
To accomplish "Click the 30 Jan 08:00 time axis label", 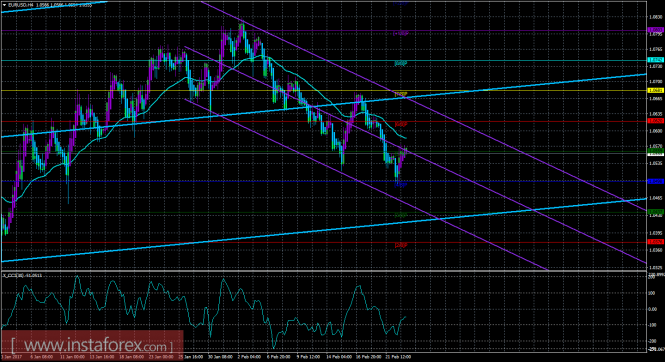I will coord(221,357).
